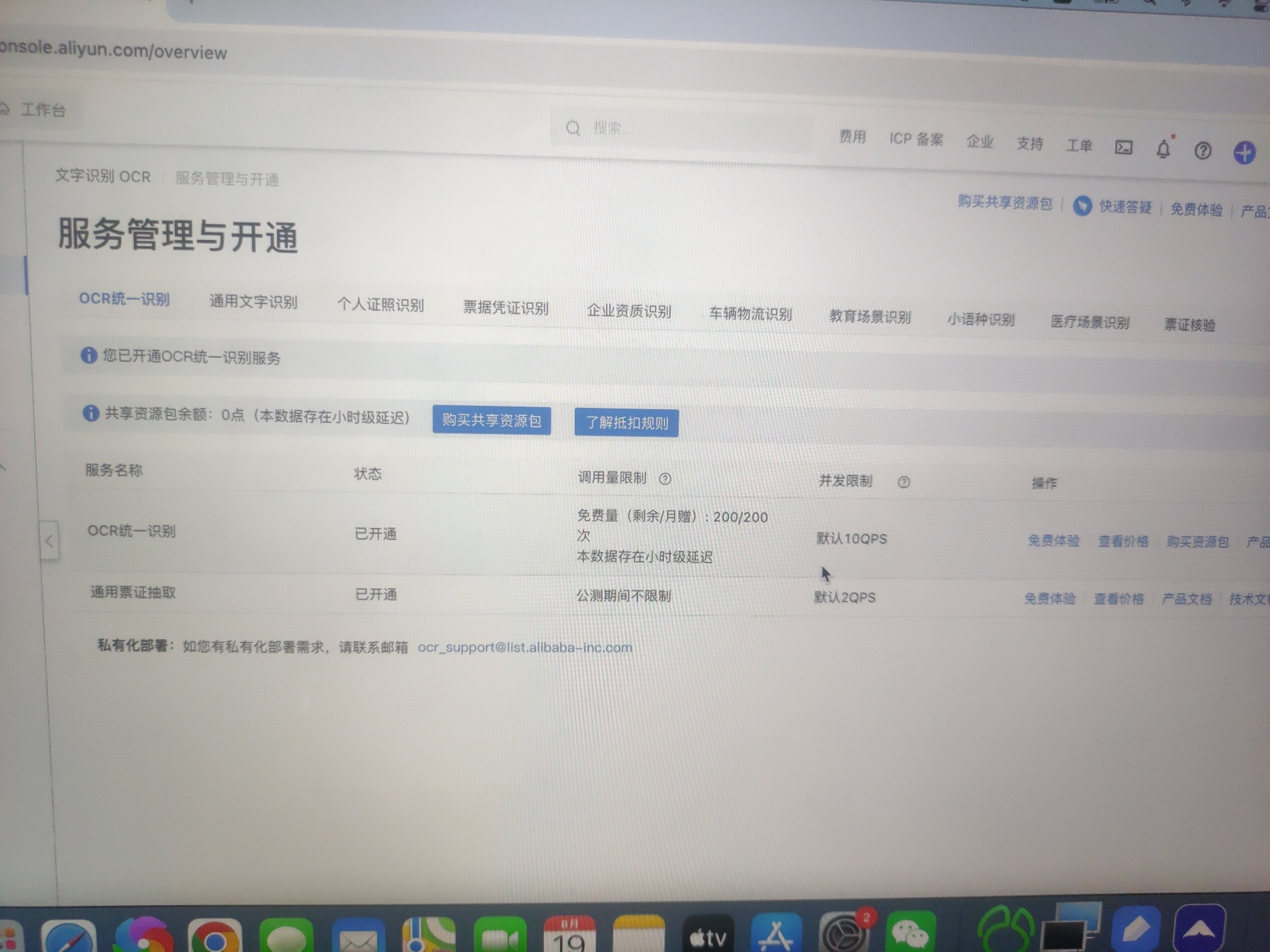Viewport: 1270px width, 952px height.
Task: Open the App Store from dock
Action: pos(776,933)
